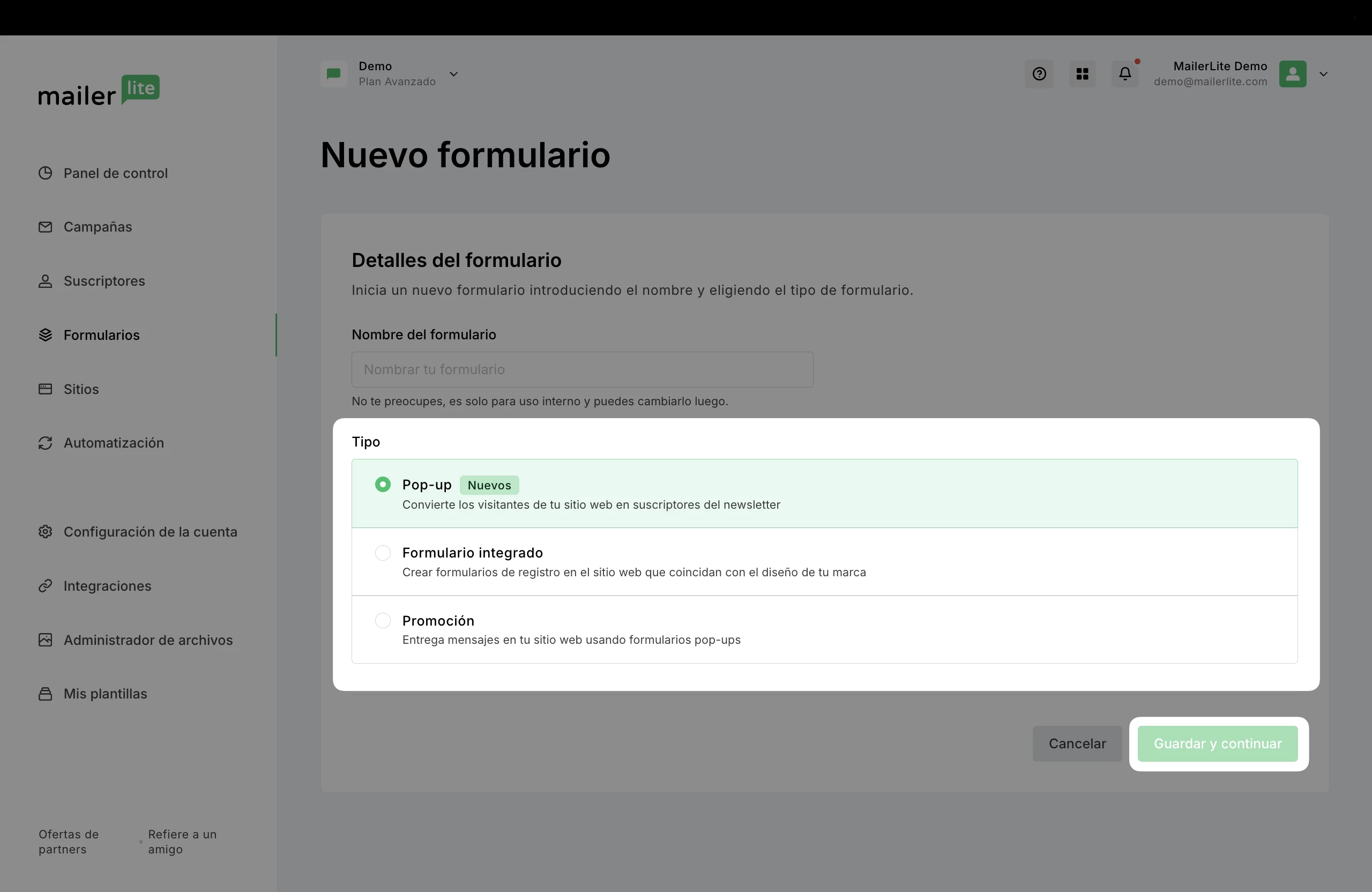Go to Campañas in the sidebar
The width and height of the screenshot is (1372, 892).
pos(98,227)
